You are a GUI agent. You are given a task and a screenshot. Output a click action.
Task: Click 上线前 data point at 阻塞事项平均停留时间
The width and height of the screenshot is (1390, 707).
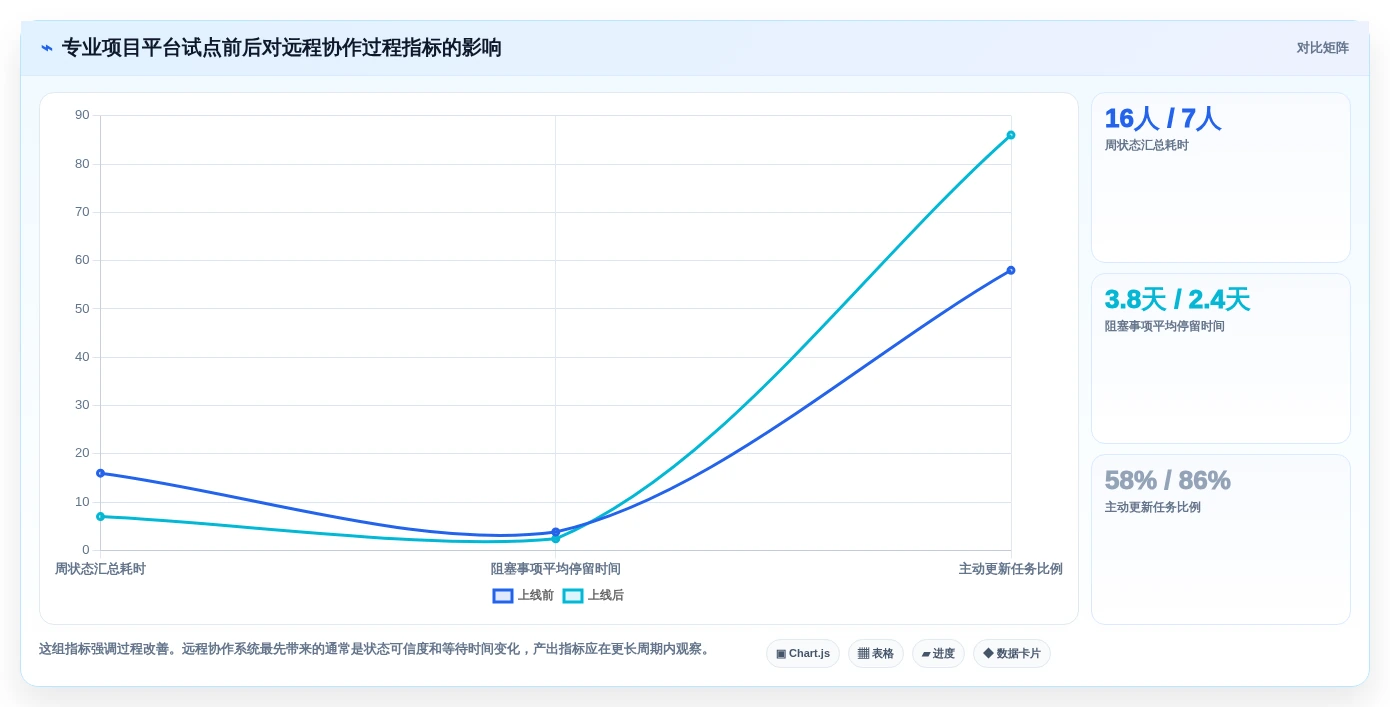coord(556,532)
